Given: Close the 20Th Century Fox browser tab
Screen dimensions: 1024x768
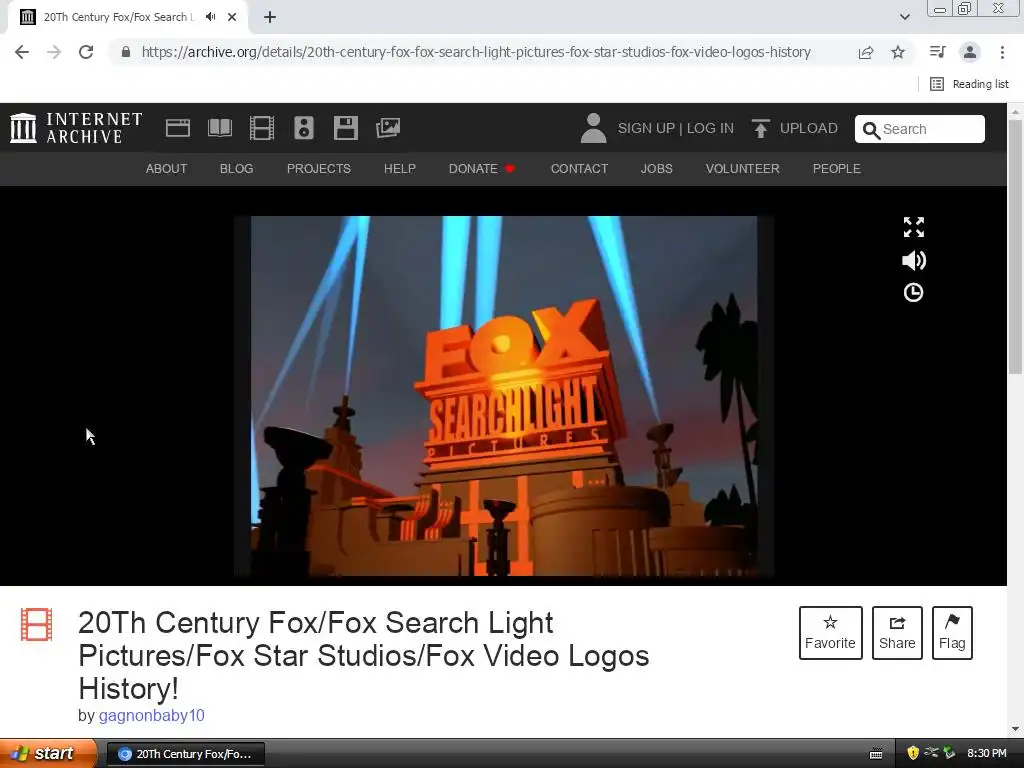Looking at the screenshot, I should [232, 17].
